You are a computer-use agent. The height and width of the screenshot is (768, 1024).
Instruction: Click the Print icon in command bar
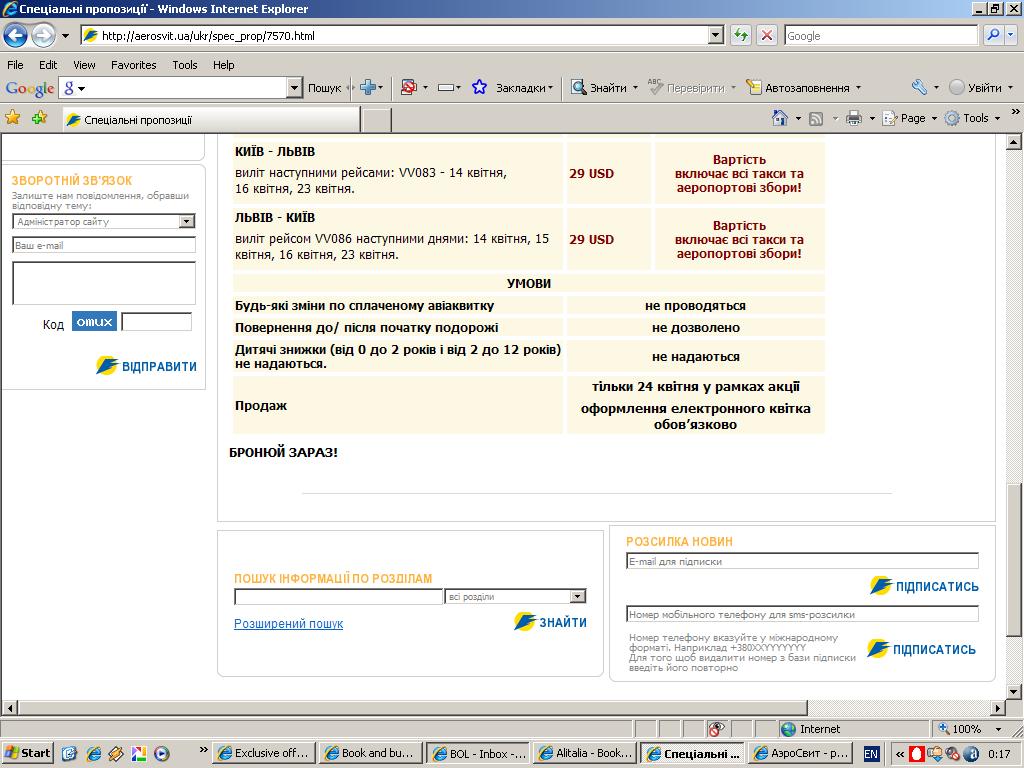tap(853, 118)
